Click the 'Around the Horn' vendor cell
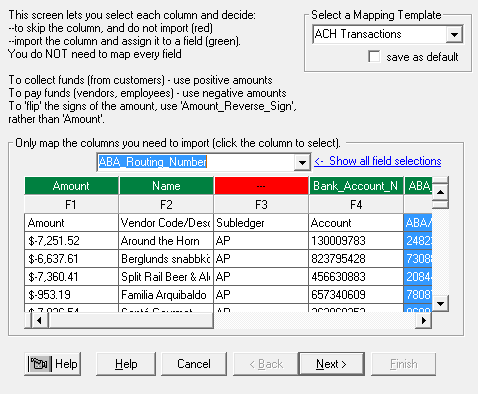 (x=166, y=241)
